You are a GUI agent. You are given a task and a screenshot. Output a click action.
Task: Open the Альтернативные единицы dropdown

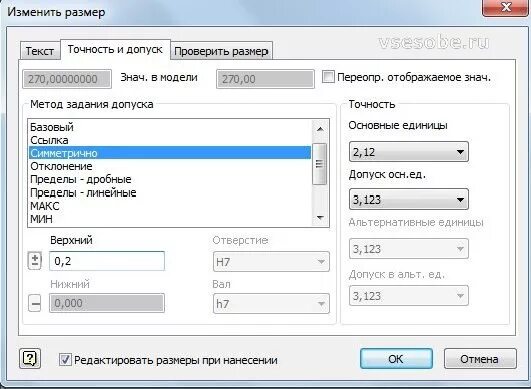tap(409, 249)
